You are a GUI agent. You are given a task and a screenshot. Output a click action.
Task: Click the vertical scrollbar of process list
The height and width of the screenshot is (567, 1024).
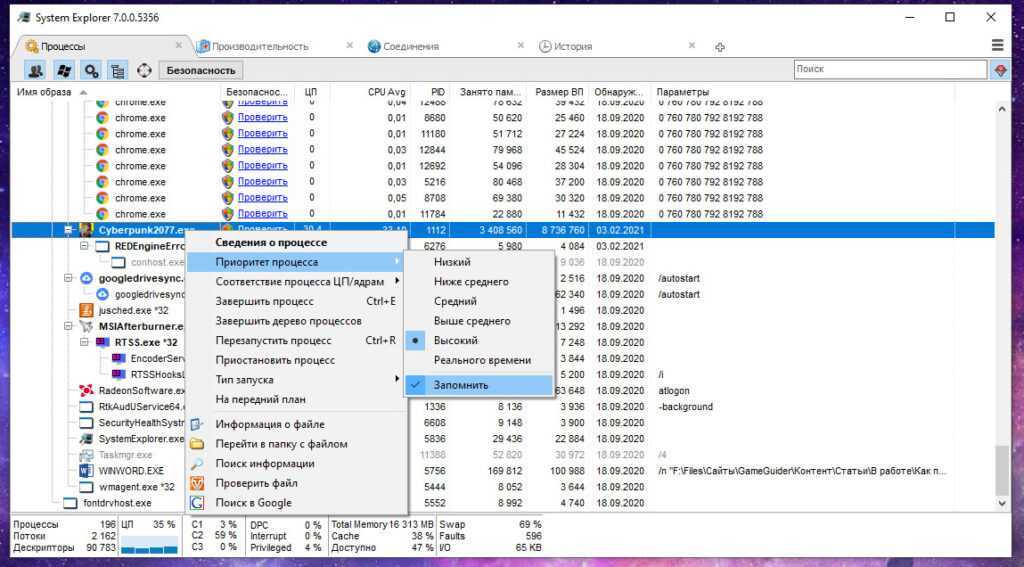pyautogui.click(x=1002, y=300)
